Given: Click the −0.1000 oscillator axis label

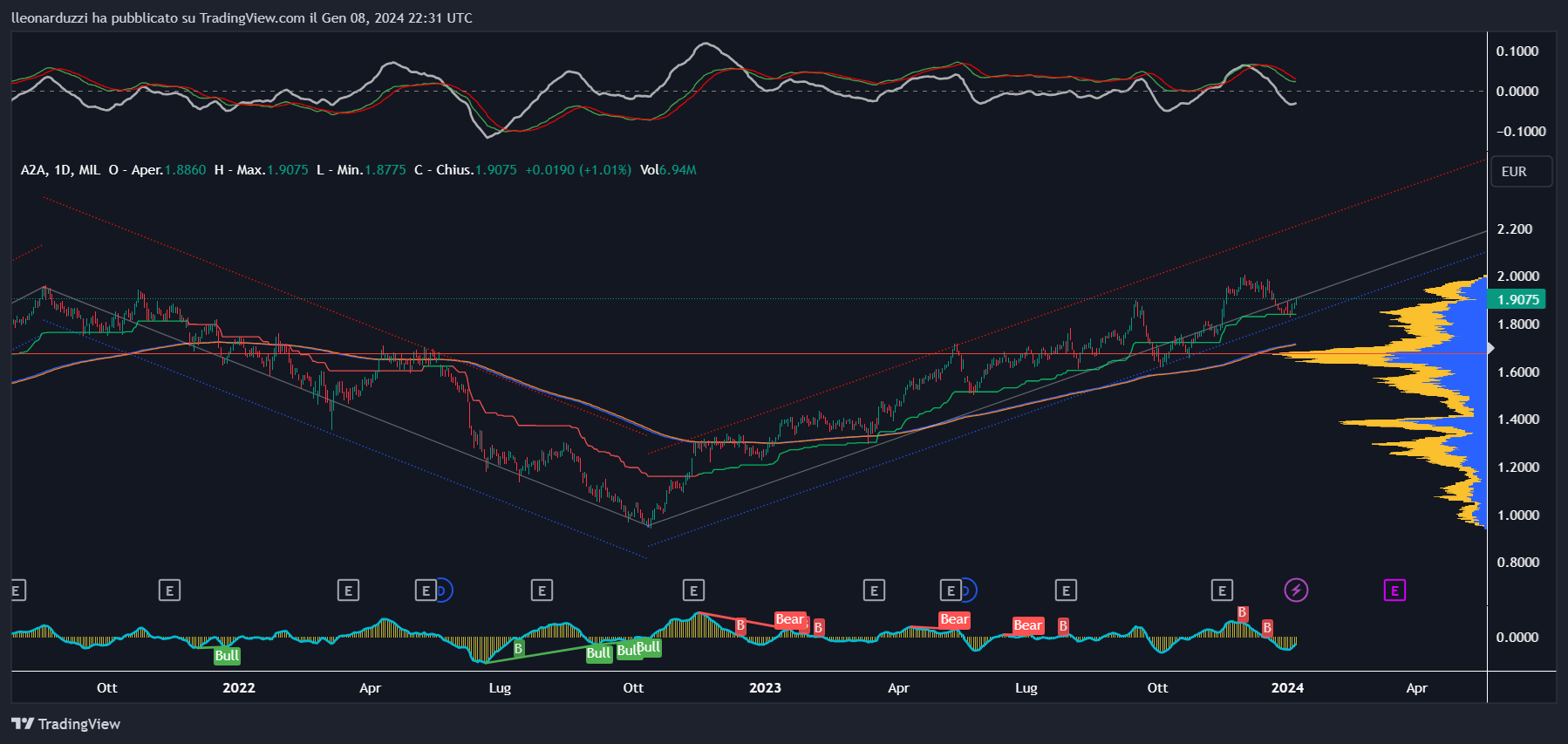Looking at the screenshot, I should pyautogui.click(x=1521, y=131).
